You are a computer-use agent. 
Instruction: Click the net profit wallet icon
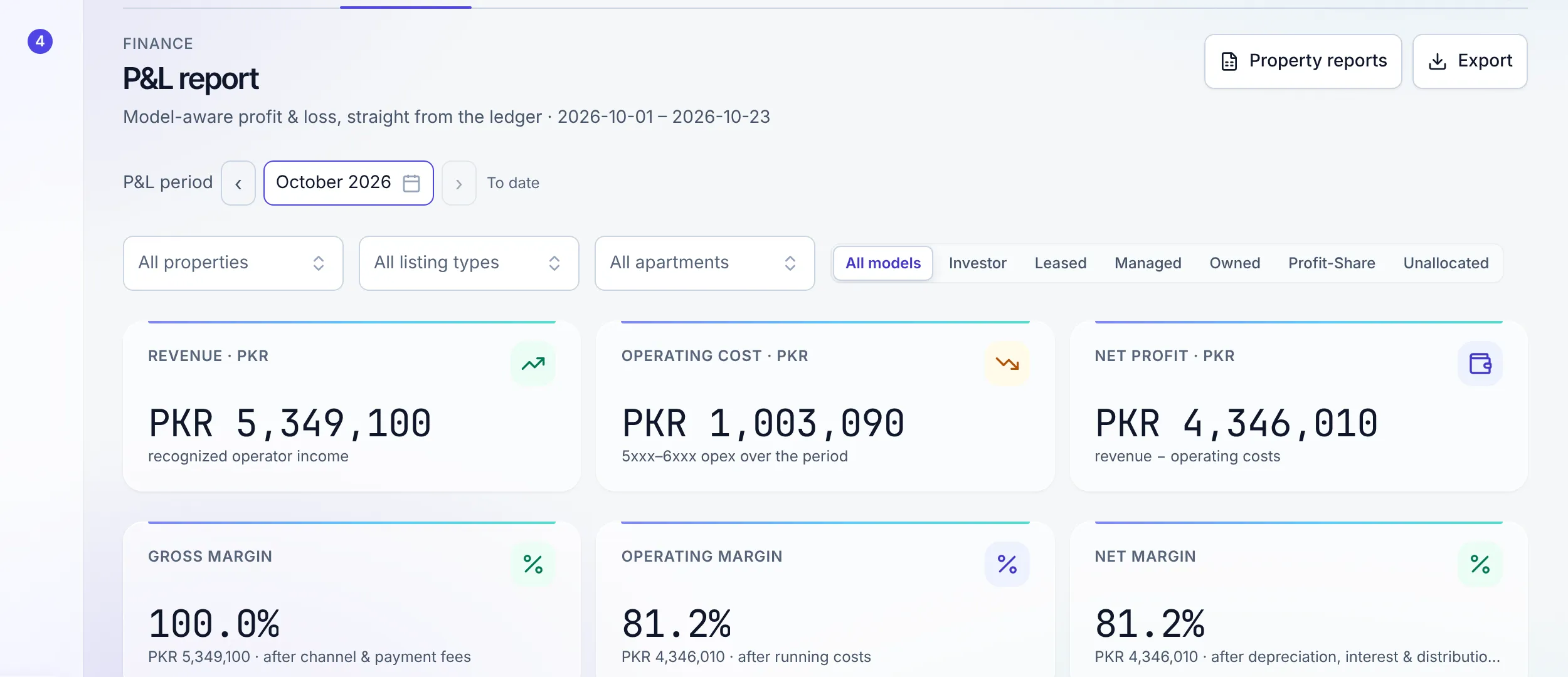[1480, 364]
